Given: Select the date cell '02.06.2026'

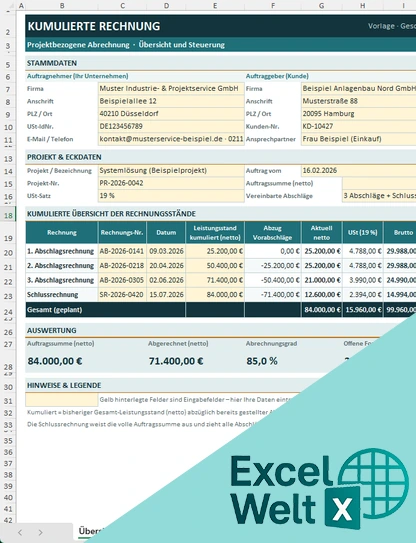Looking at the screenshot, I should pos(166,280).
